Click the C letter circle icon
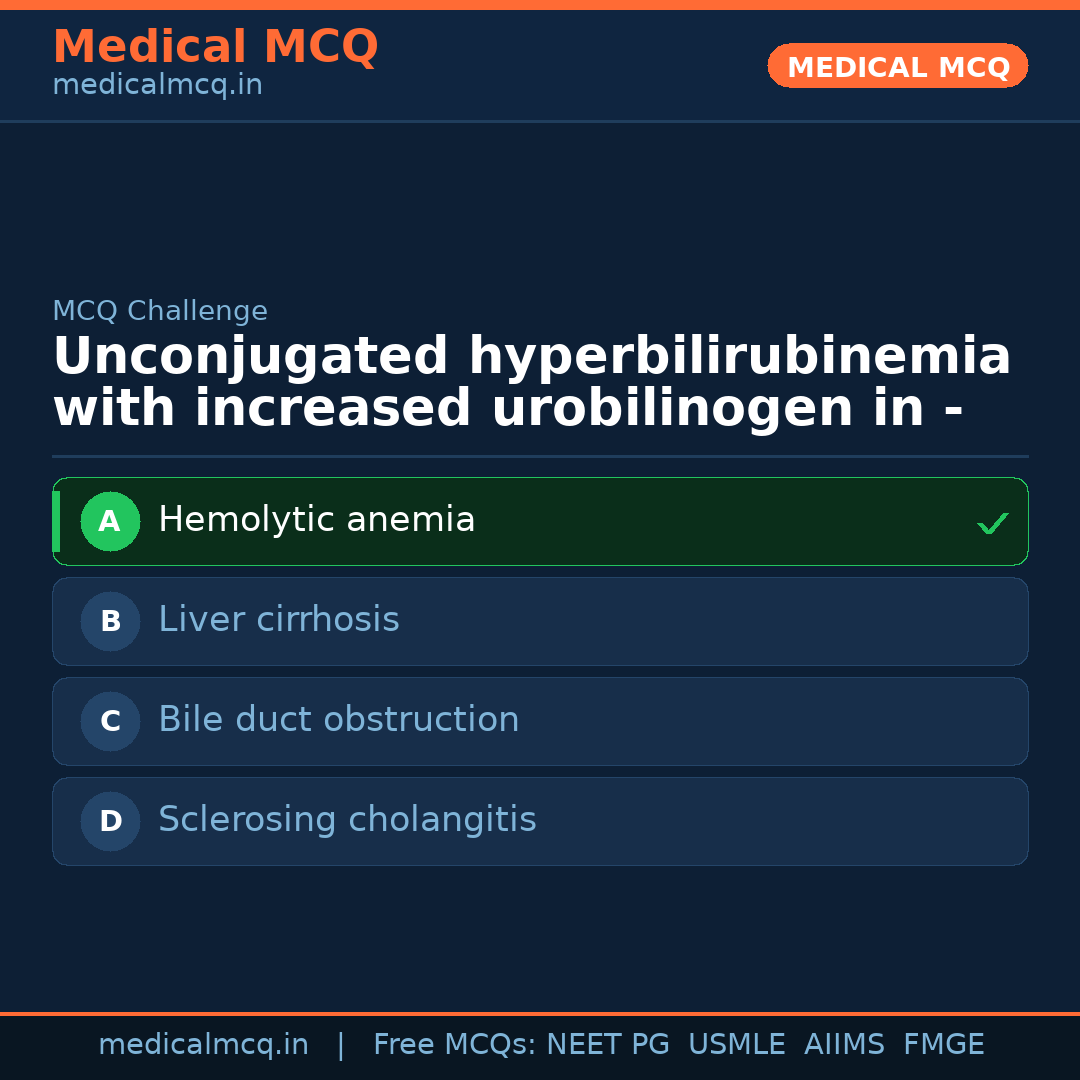 click(x=110, y=721)
